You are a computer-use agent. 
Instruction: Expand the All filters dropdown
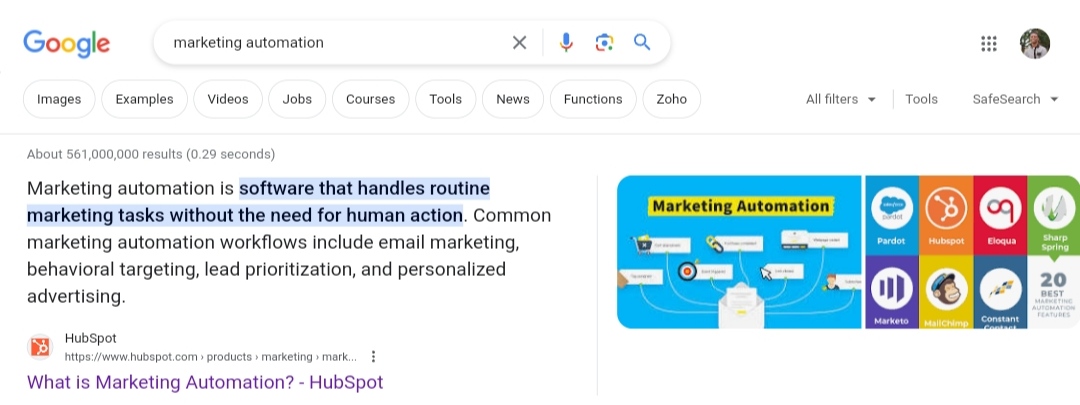point(841,99)
